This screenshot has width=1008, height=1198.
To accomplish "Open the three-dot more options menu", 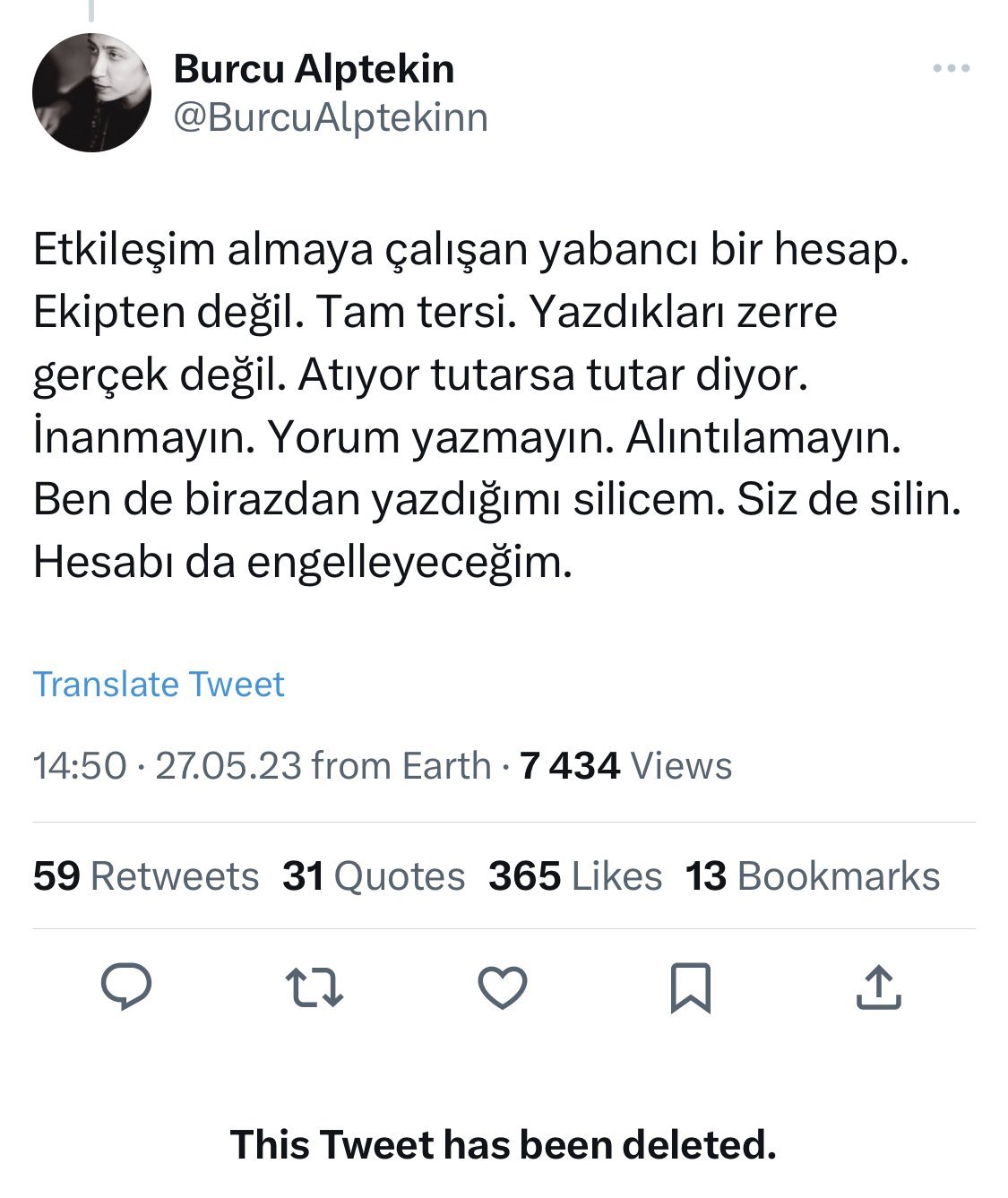I will (951, 69).
